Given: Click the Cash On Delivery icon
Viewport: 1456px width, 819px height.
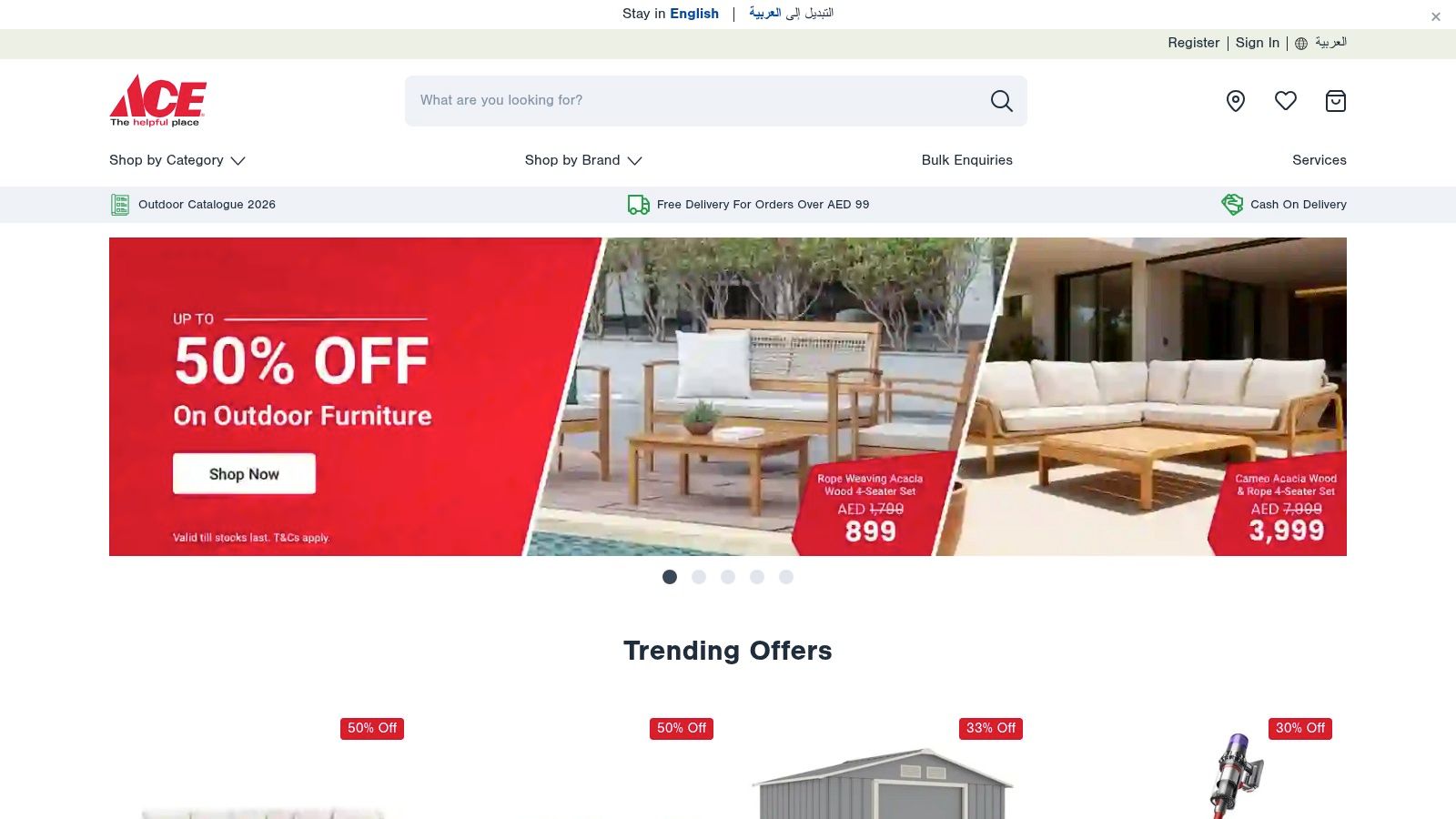Looking at the screenshot, I should [x=1232, y=205].
